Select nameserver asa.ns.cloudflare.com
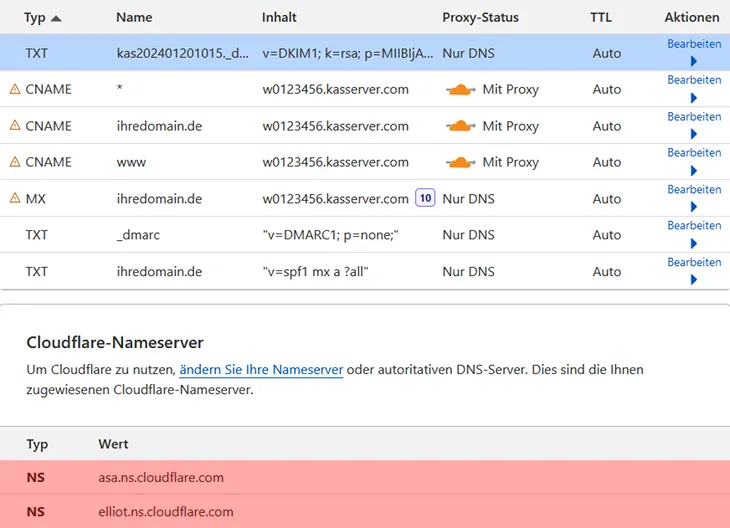730x528 pixels. [161, 478]
